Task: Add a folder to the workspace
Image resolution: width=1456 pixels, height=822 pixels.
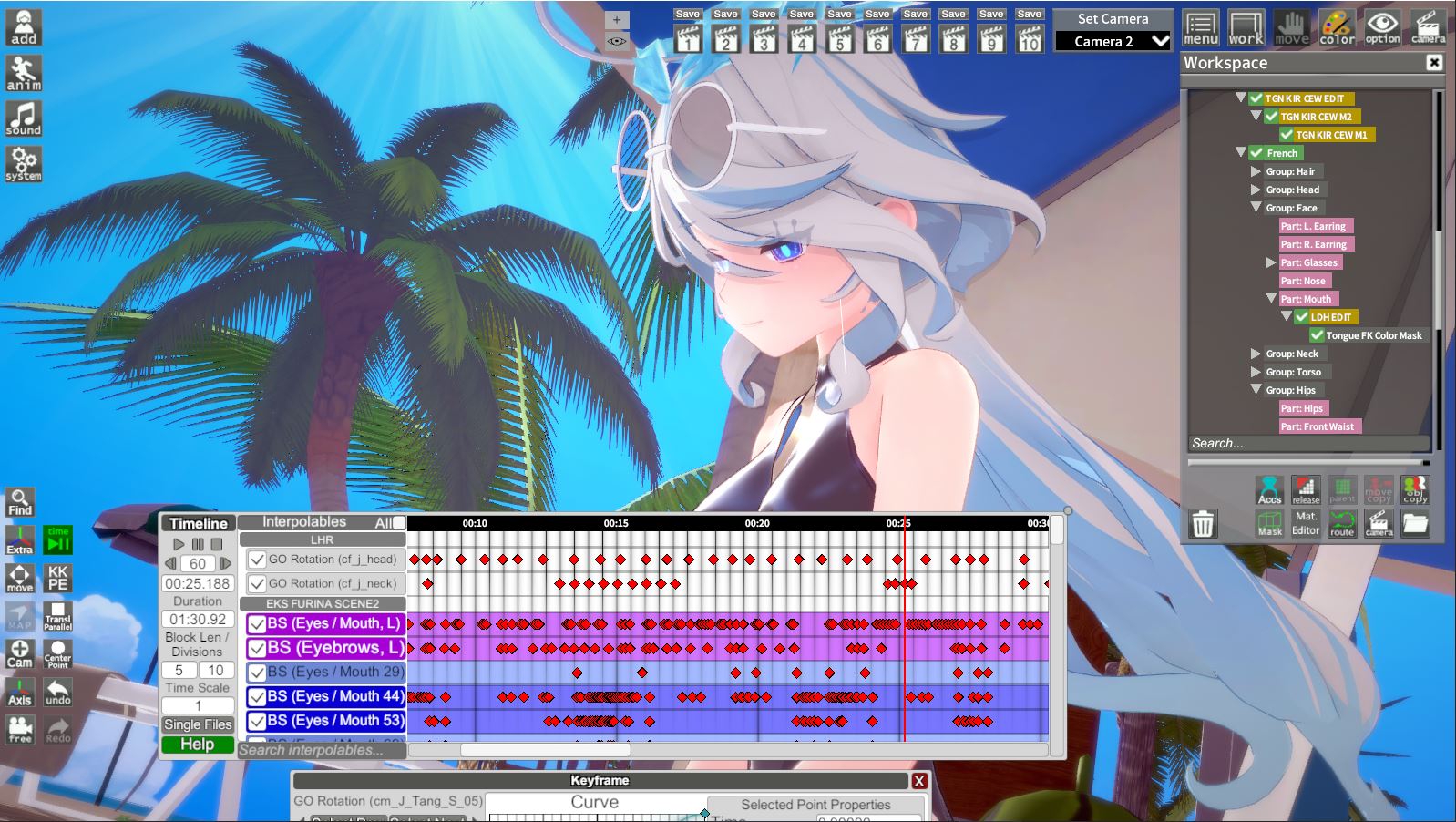Action: (x=1415, y=523)
